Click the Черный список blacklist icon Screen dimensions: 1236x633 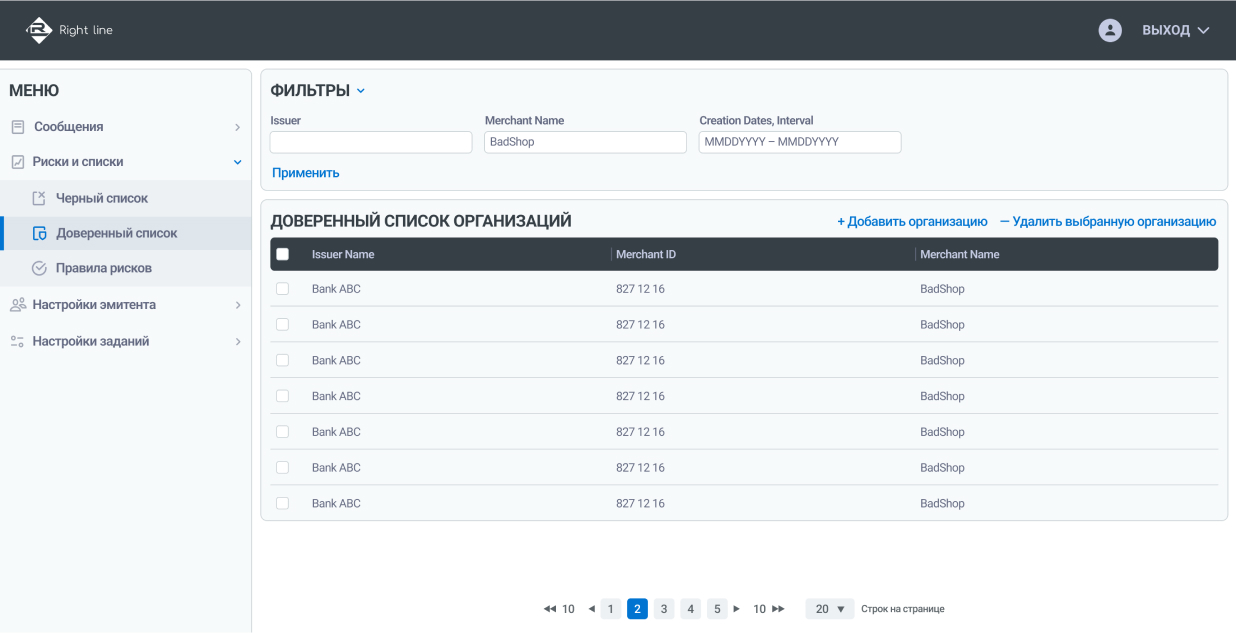[x=40, y=198]
